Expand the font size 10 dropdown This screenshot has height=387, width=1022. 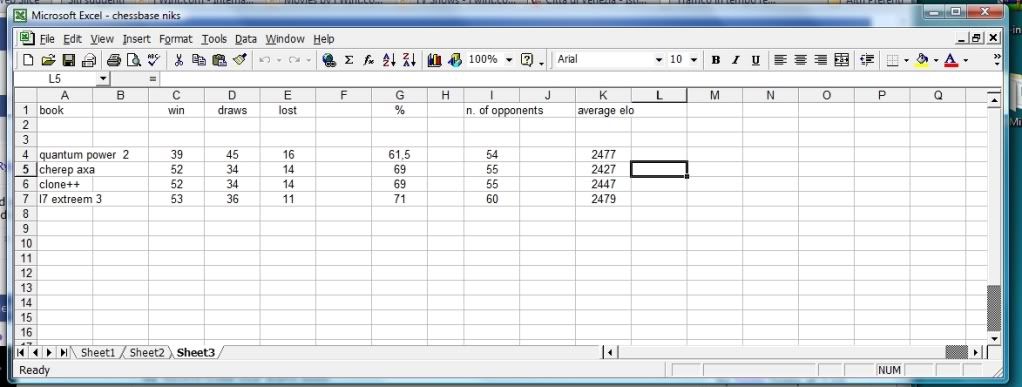(694, 59)
